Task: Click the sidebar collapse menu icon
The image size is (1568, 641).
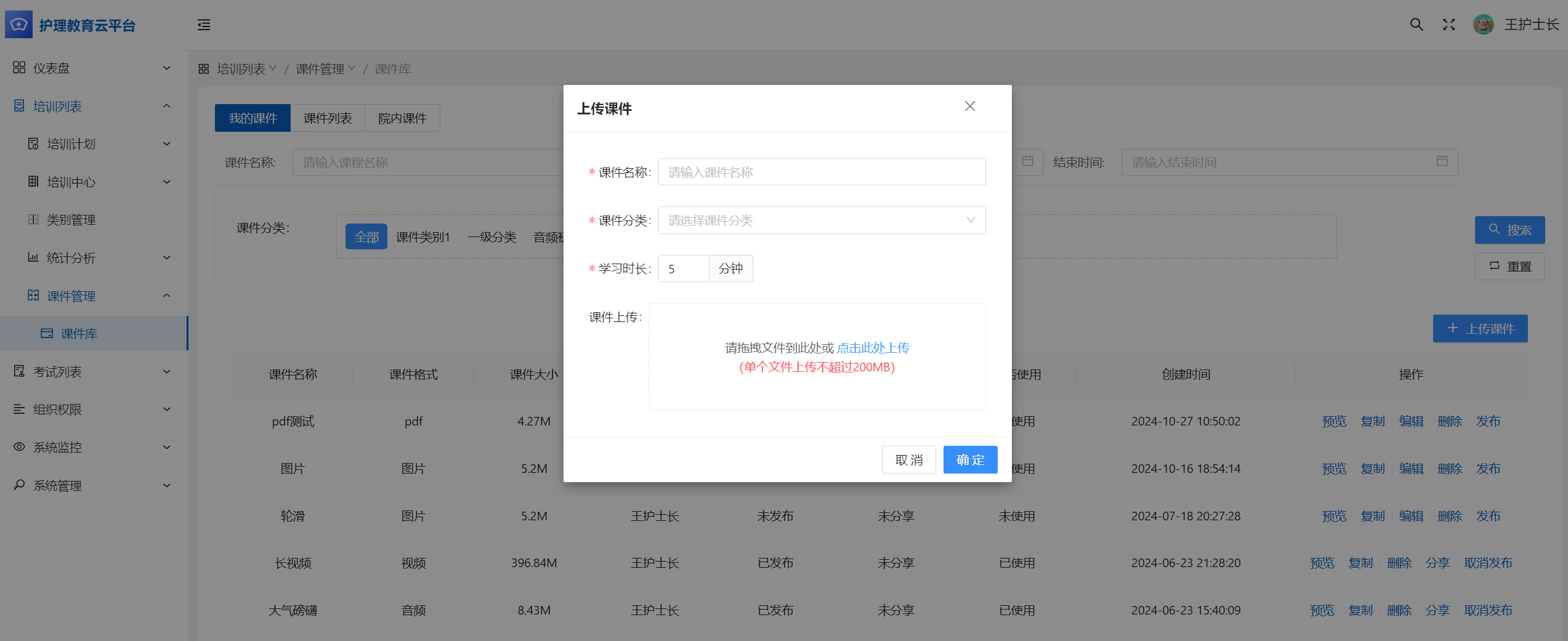Action: 204,25
